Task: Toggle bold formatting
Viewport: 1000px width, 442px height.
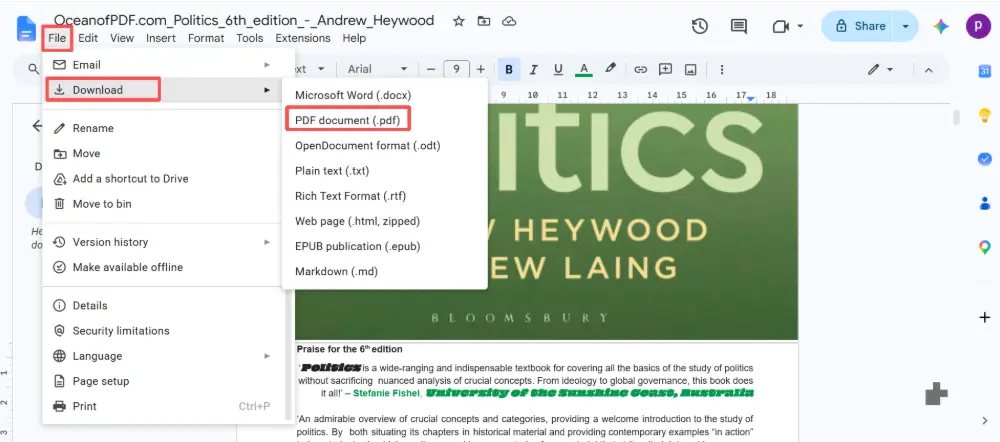Action: point(509,70)
